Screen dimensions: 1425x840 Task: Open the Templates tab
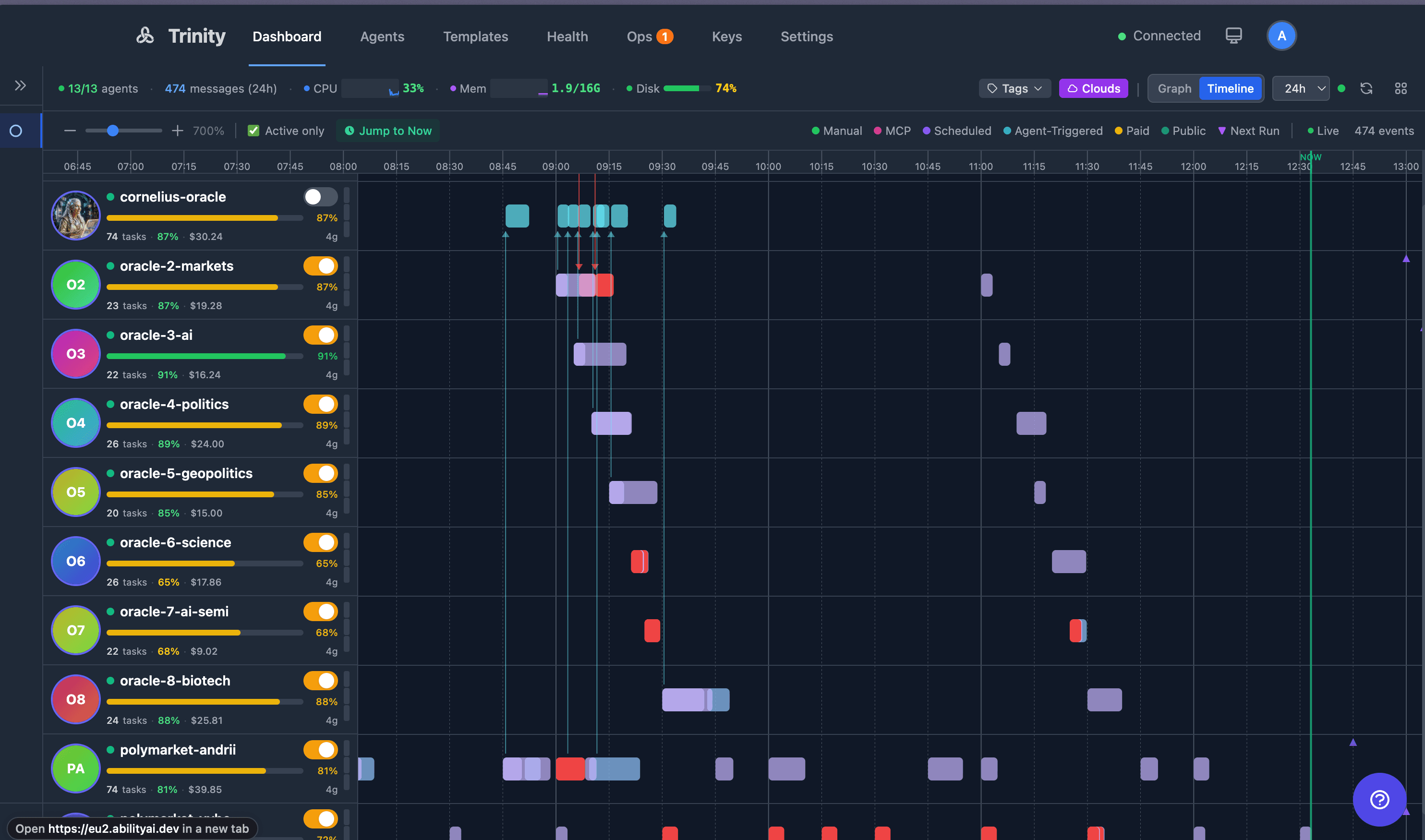(x=476, y=36)
